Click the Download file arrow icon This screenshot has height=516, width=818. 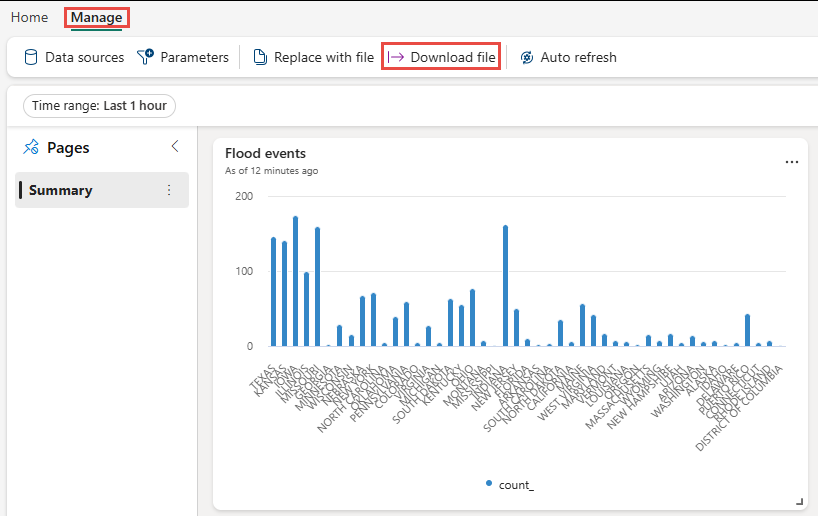click(x=396, y=57)
